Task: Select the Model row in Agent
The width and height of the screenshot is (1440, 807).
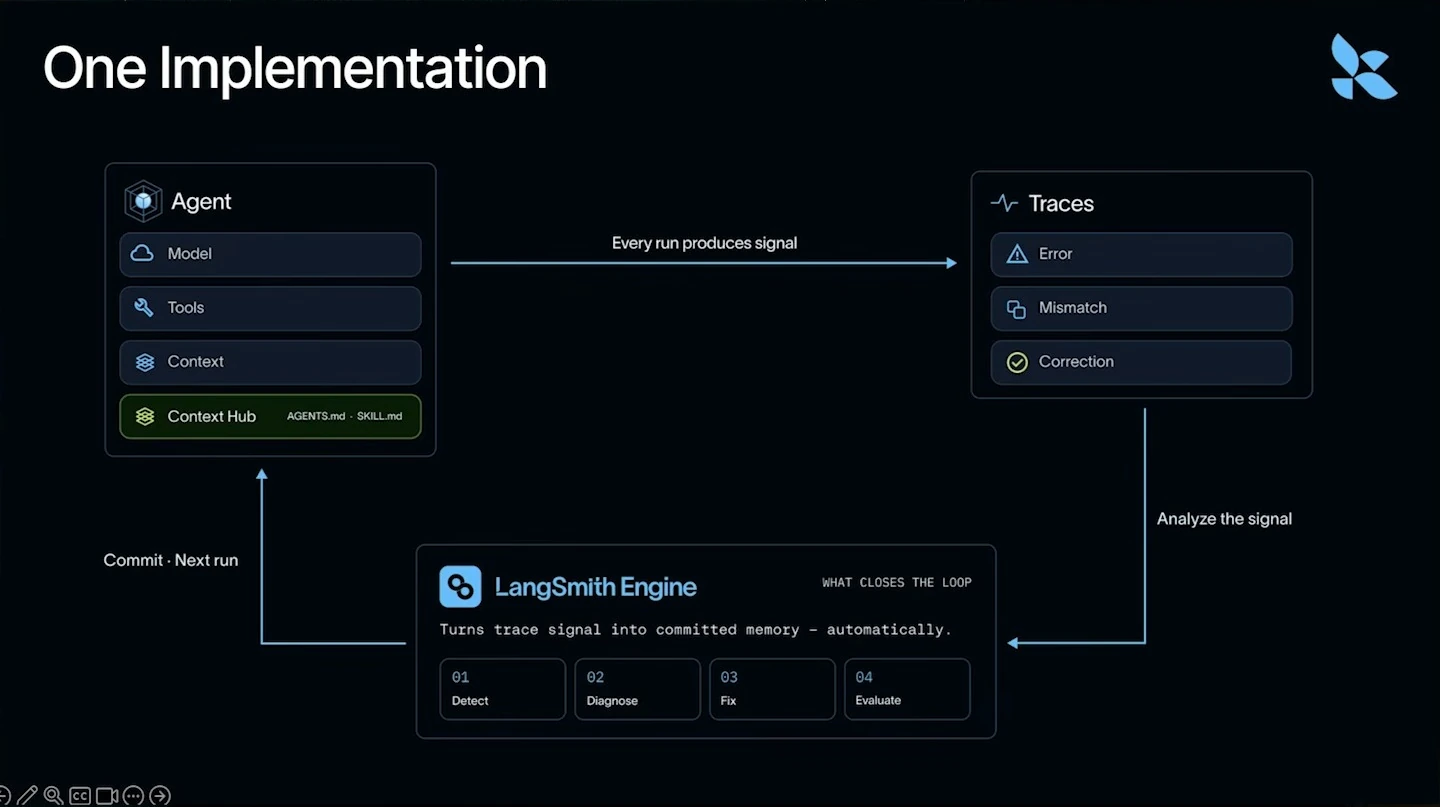Action: pos(270,254)
